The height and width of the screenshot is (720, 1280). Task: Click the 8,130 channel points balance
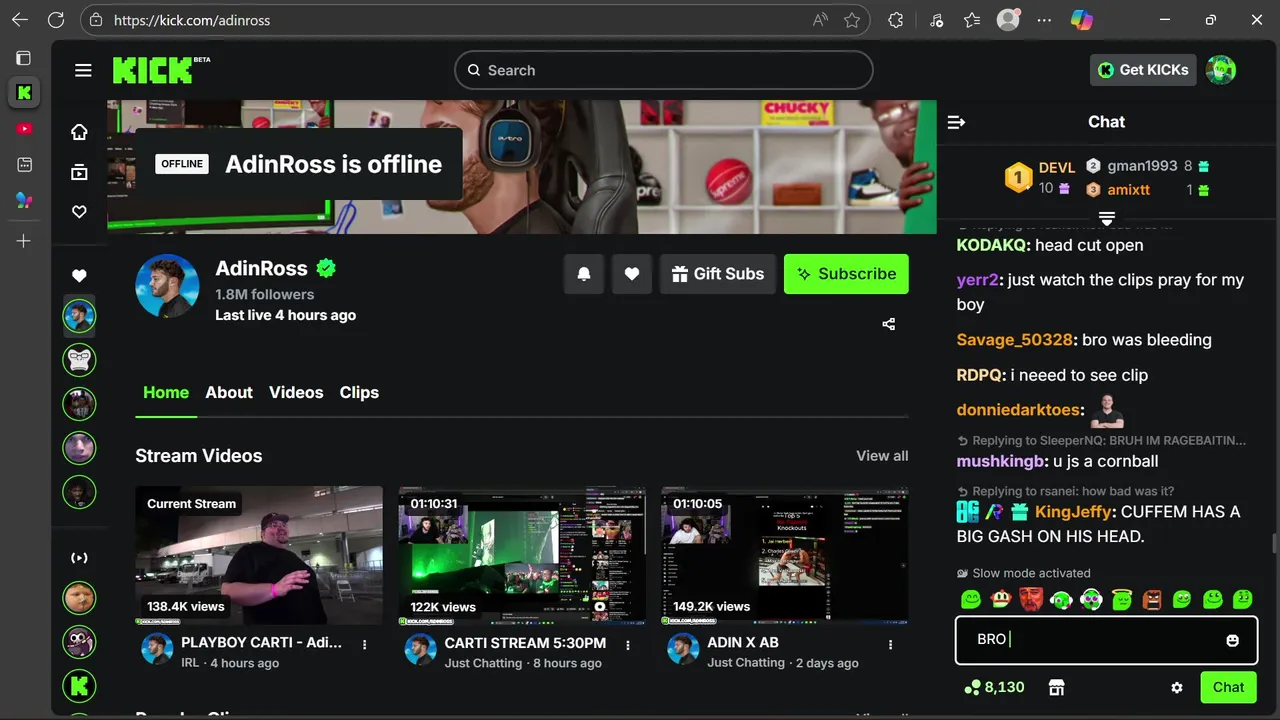pyautogui.click(x=994, y=687)
